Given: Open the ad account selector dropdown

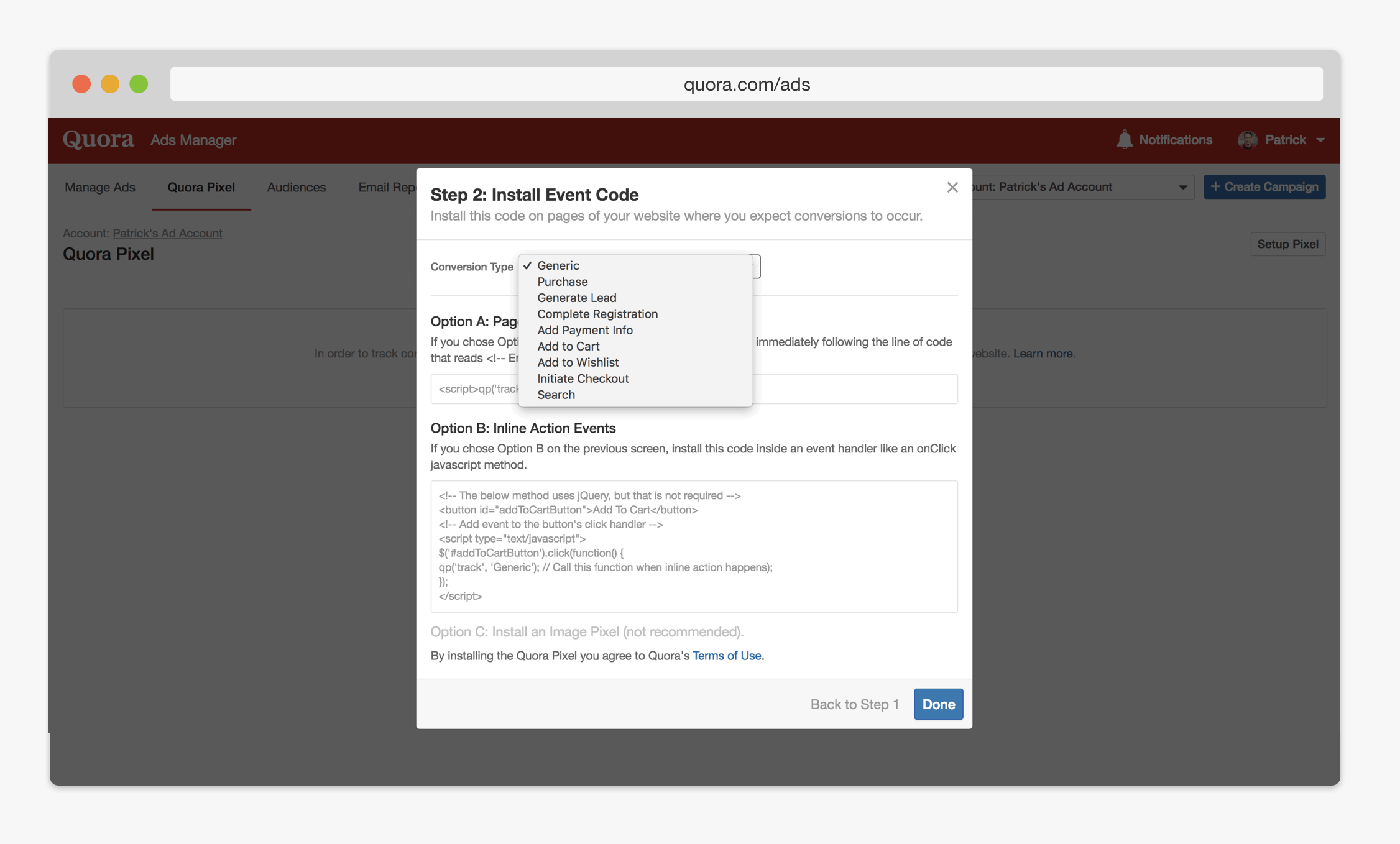Looking at the screenshot, I should pyautogui.click(x=1083, y=187).
